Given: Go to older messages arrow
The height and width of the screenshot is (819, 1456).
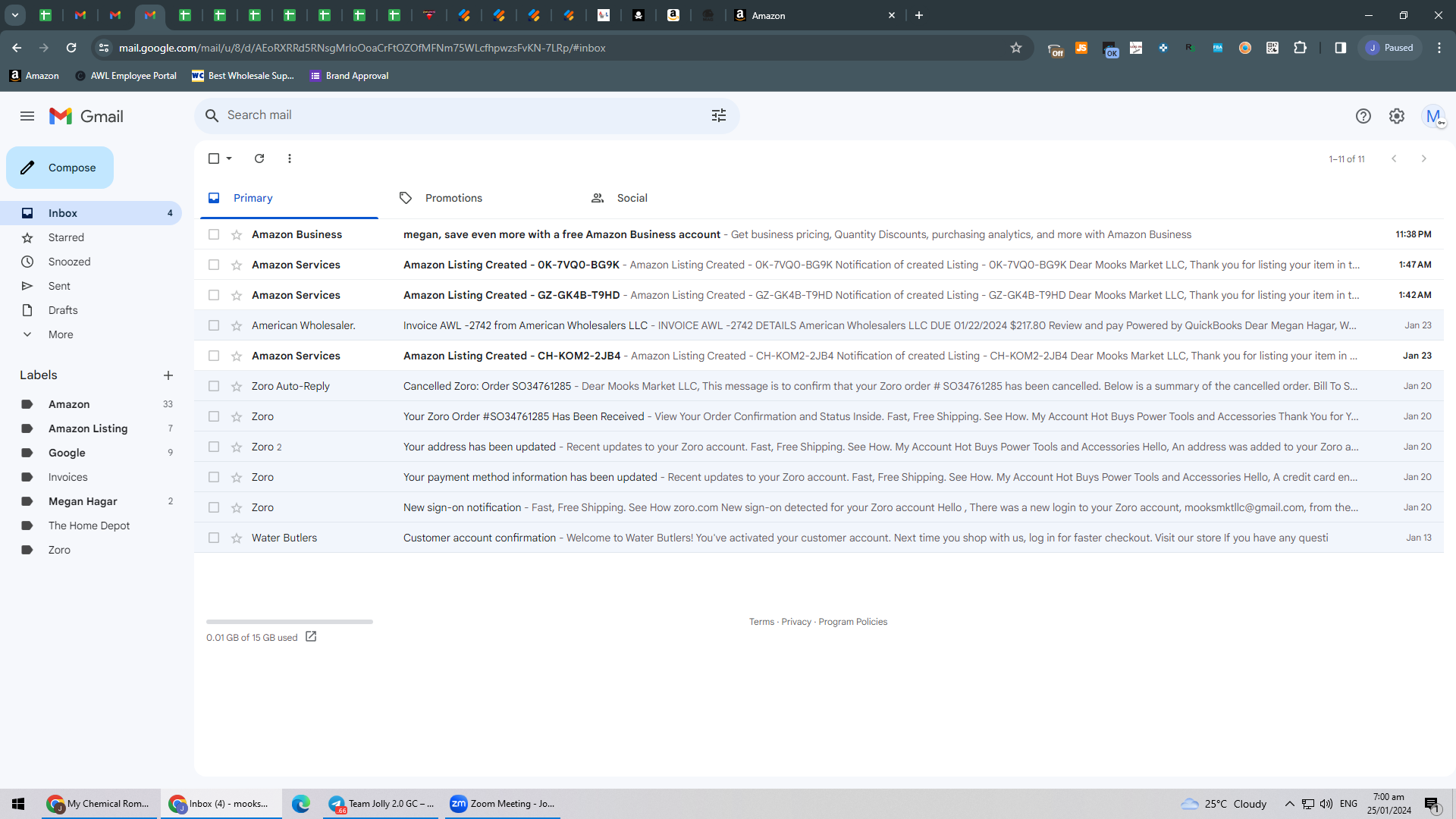Looking at the screenshot, I should click(1424, 158).
